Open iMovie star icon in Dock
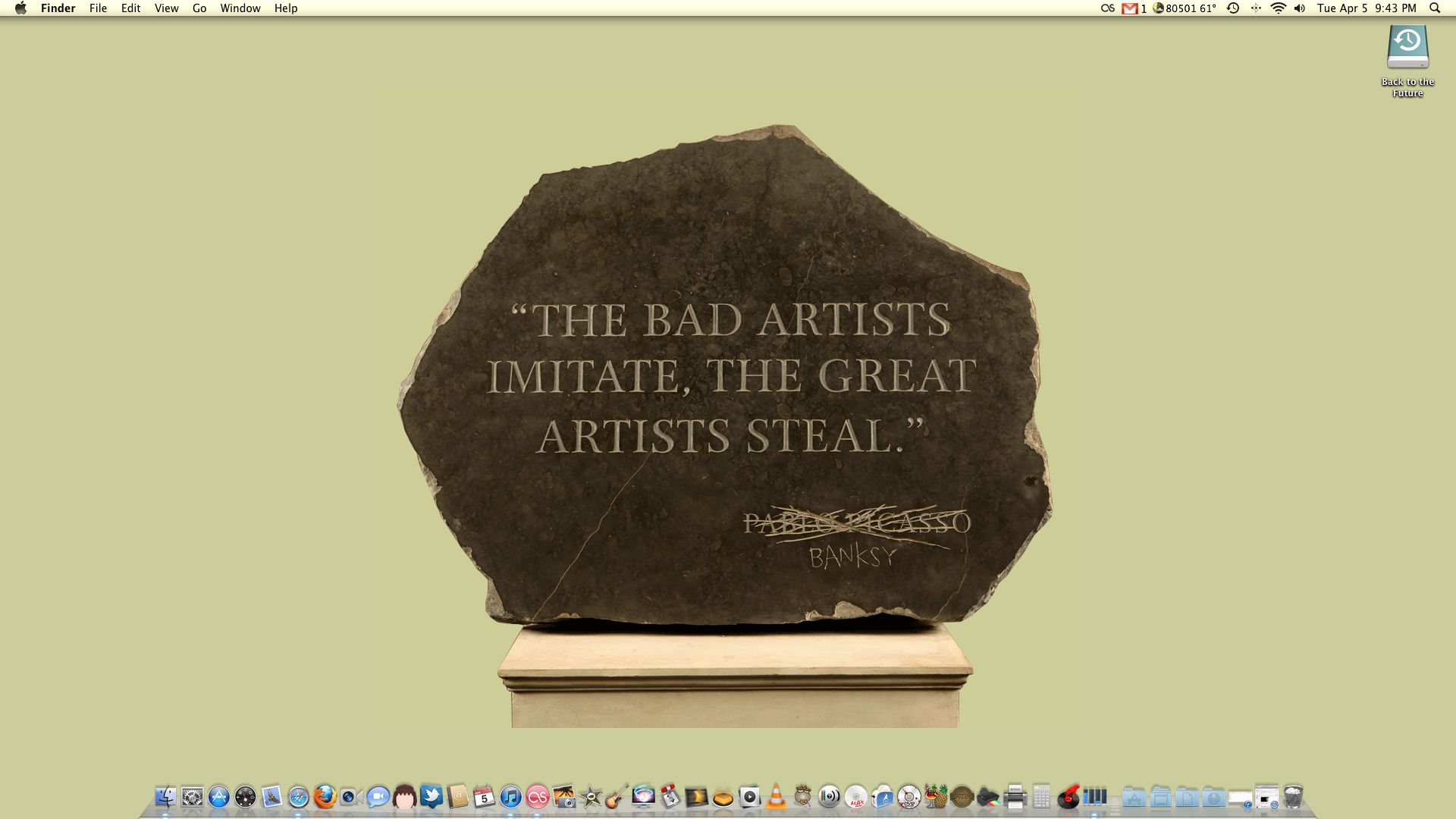The width and height of the screenshot is (1456, 819). click(x=590, y=797)
